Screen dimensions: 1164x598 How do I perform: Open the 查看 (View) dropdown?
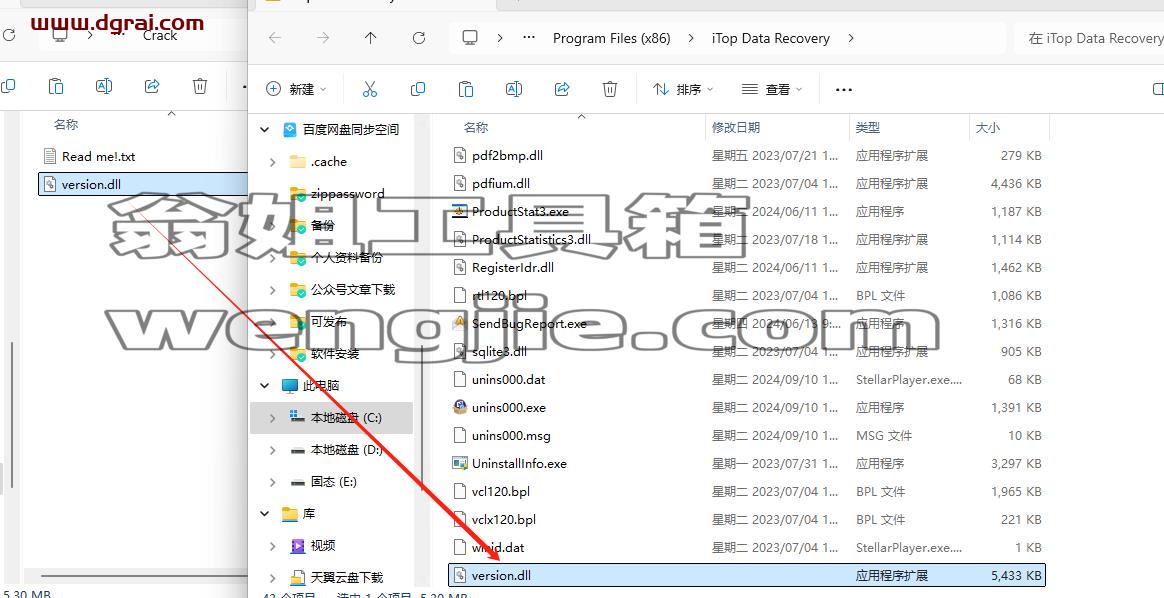pos(772,89)
